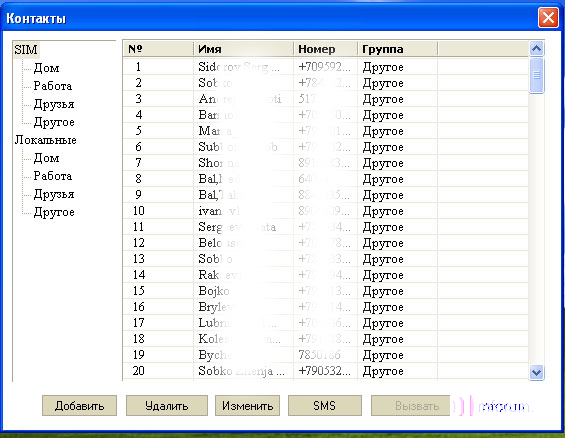
Task: Select row number 14 in list
Action: (325, 275)
